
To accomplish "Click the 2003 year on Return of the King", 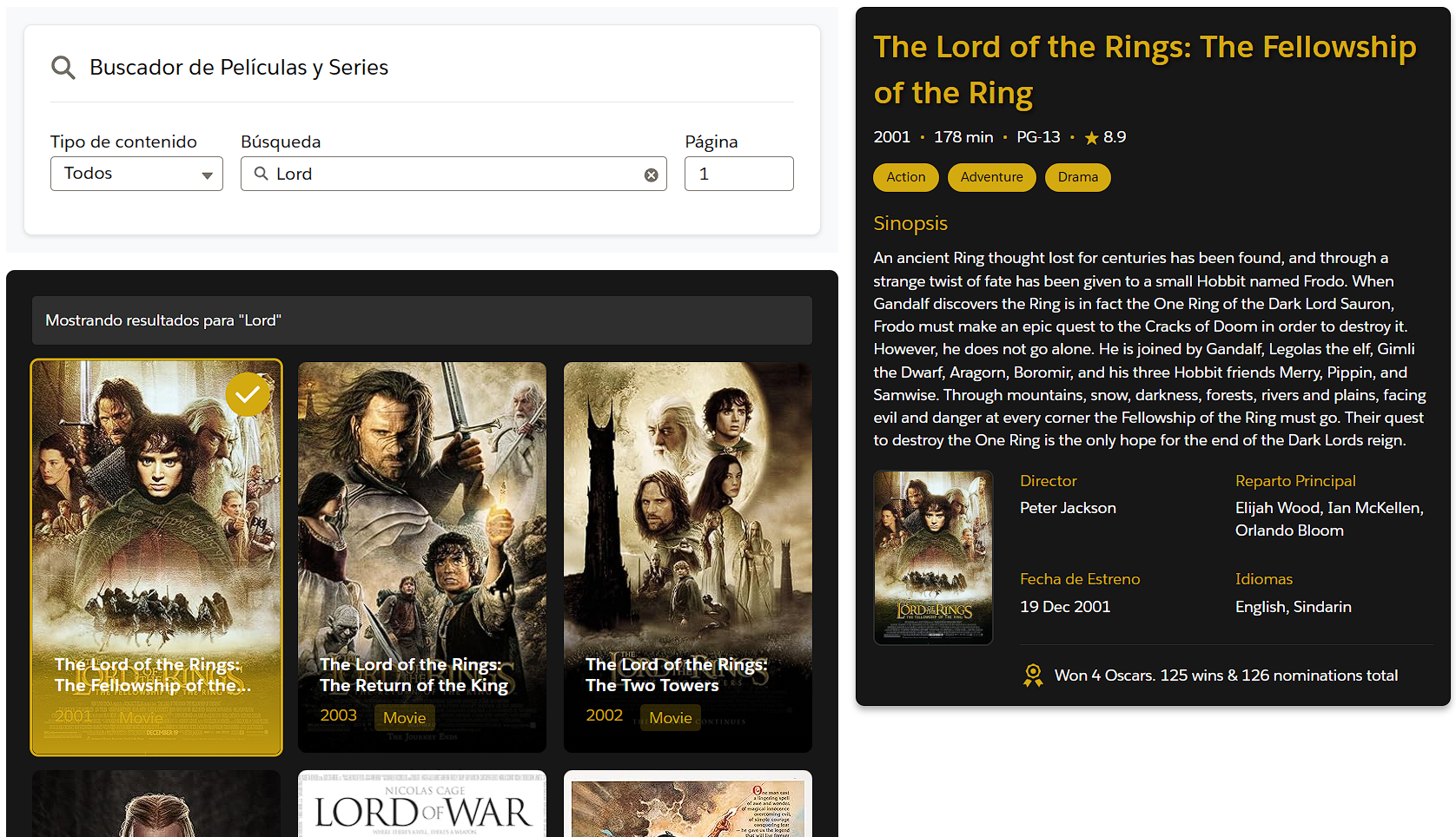I will 338,715.
